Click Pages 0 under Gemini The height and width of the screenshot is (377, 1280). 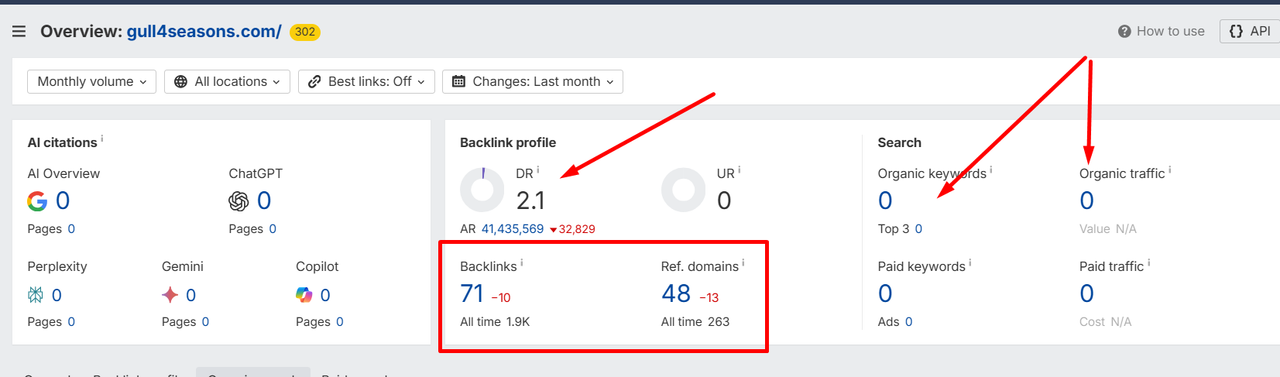tap(185, 322)
